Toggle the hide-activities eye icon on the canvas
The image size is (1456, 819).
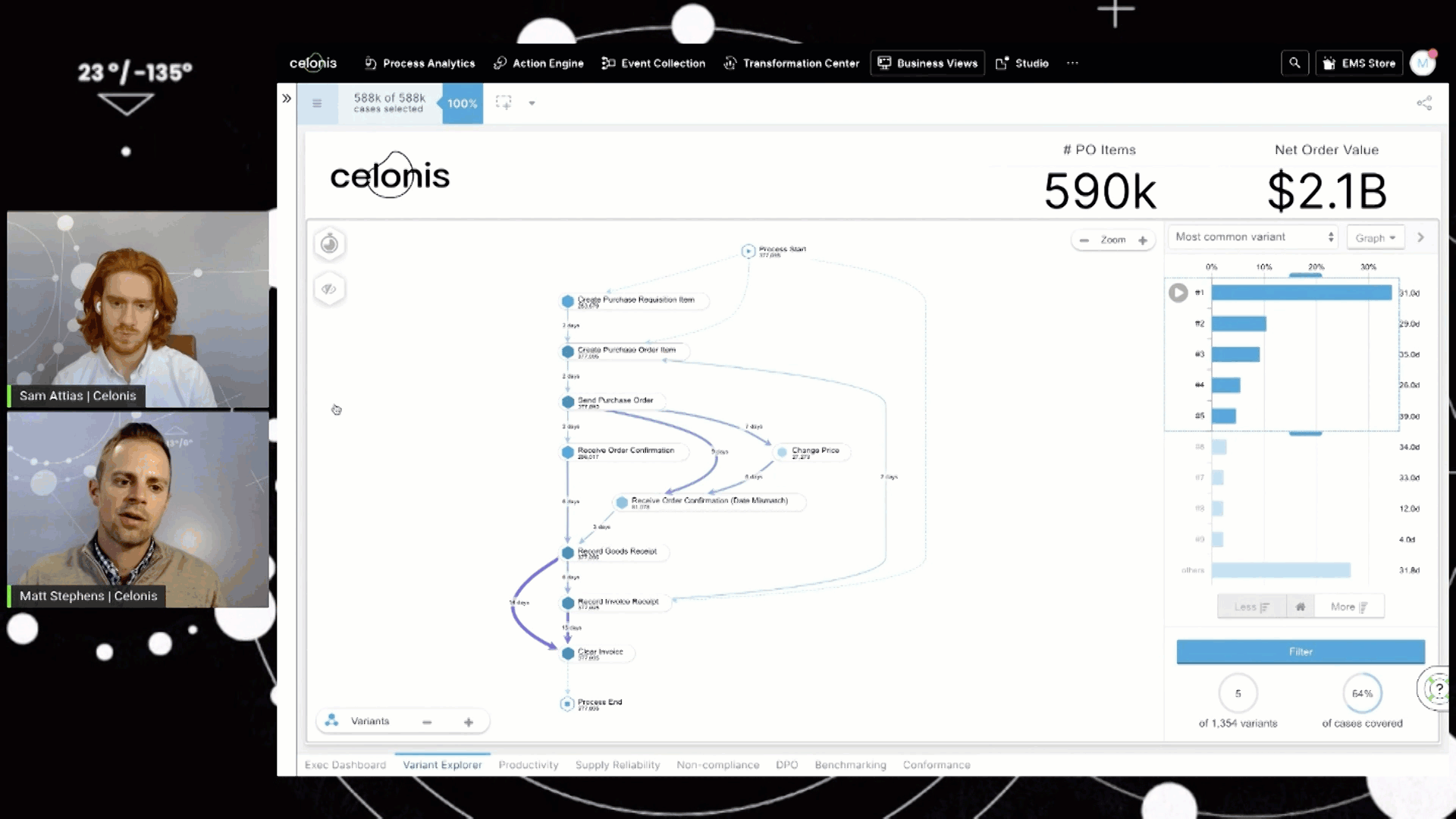(329, 288)
